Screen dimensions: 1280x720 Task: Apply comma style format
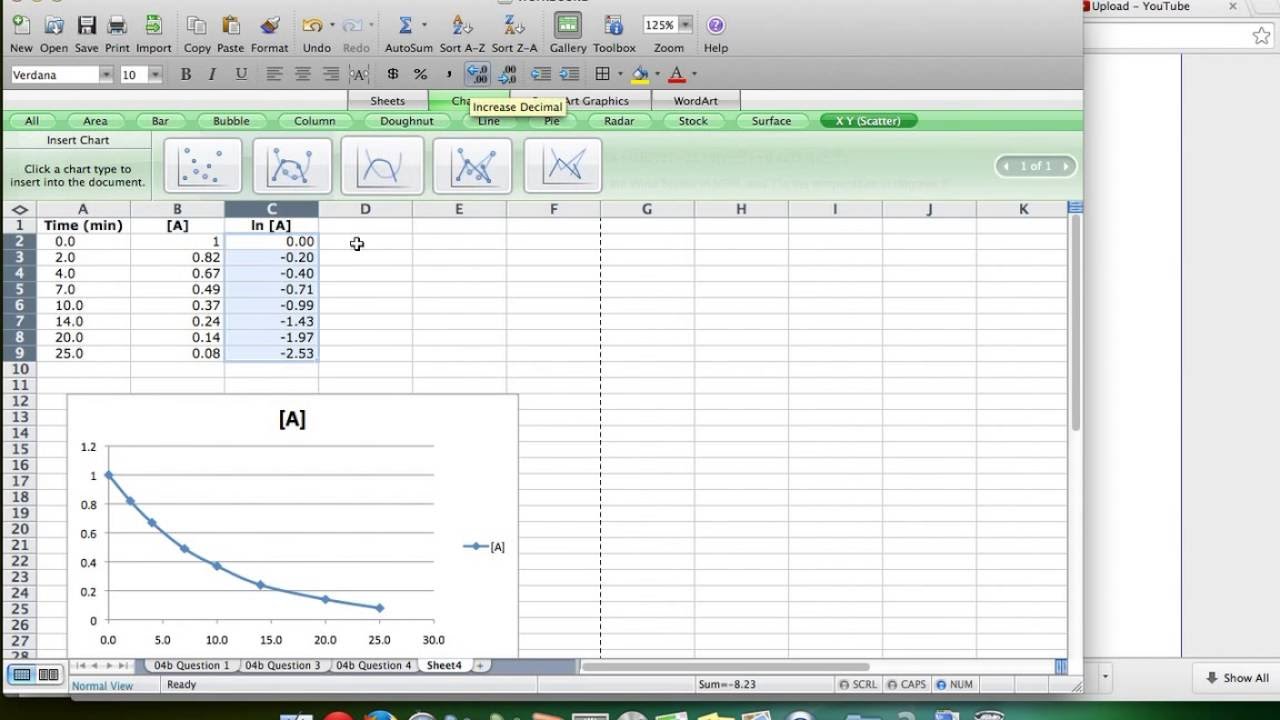click(x=449, y=74)
